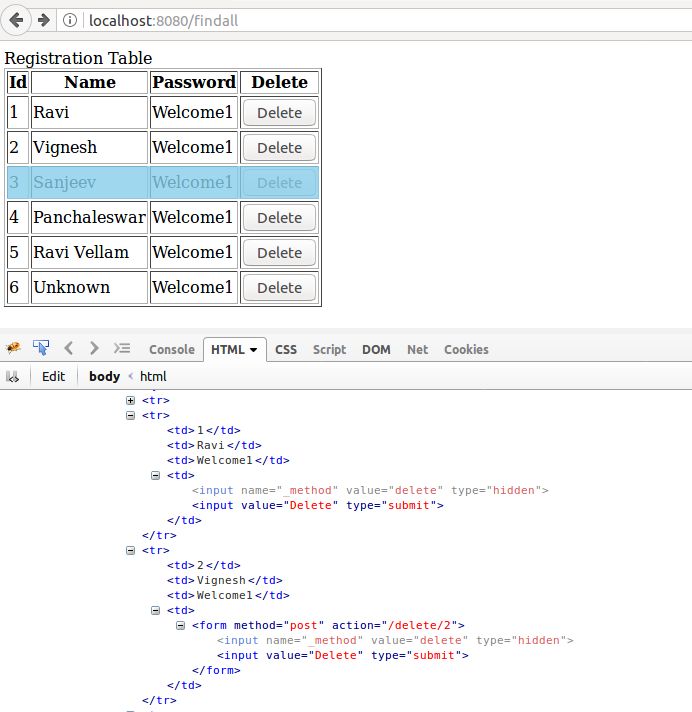Viewport: 692px width, 712px height.
Task: Collapse the td node in Ravi's row
Action: pyautogui.click(x=155, y=475)
